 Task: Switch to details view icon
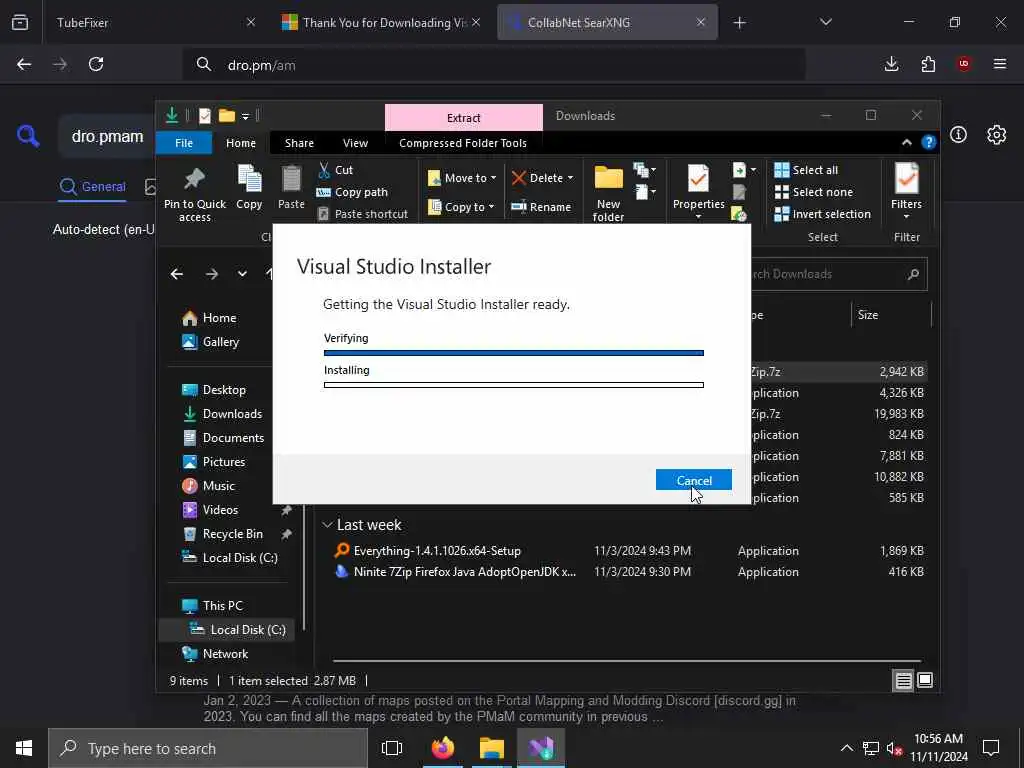point(903,680)
